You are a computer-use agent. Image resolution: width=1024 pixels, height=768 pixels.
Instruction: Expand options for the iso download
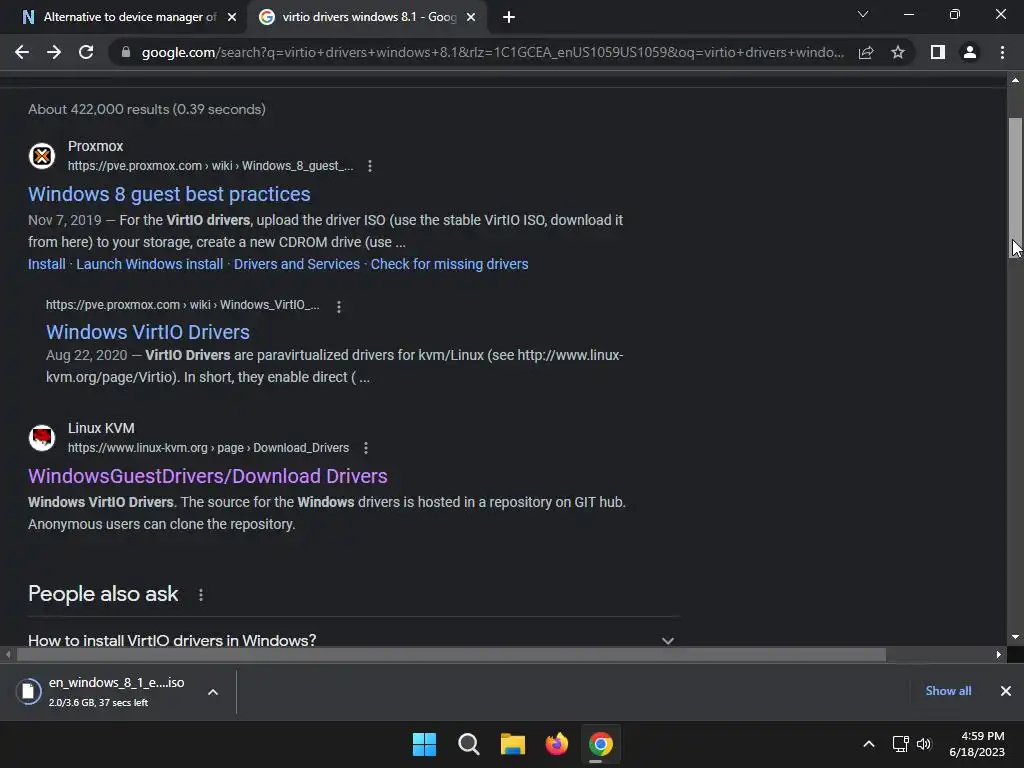[x=213, y=692]
